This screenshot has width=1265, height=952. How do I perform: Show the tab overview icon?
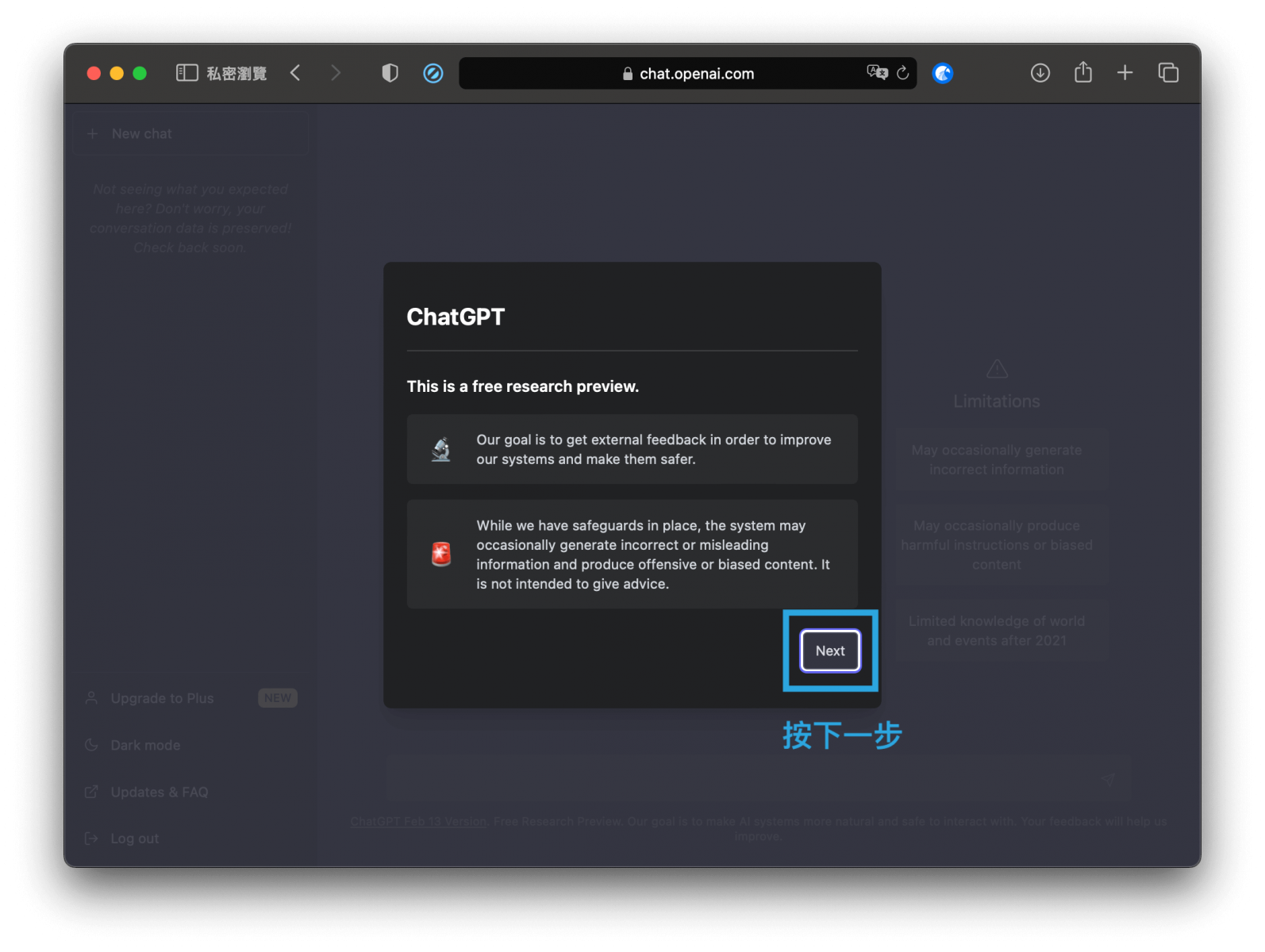coord(1168,73)
